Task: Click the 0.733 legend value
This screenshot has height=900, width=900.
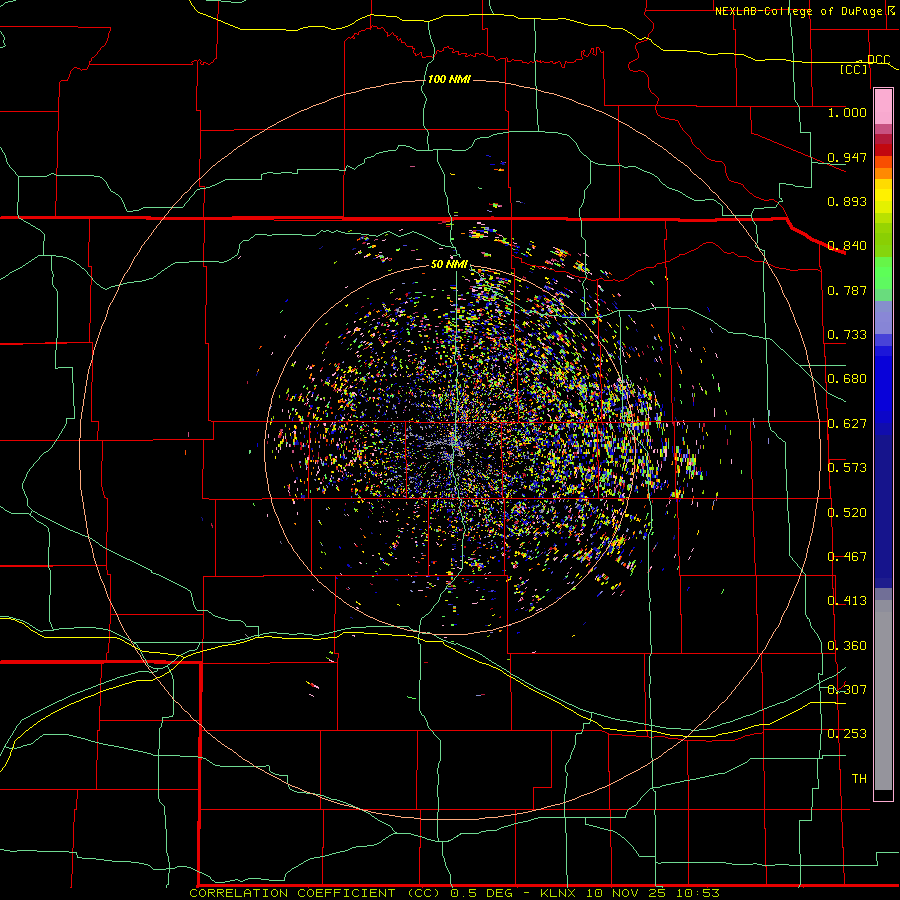Action: tap(847, 334)
